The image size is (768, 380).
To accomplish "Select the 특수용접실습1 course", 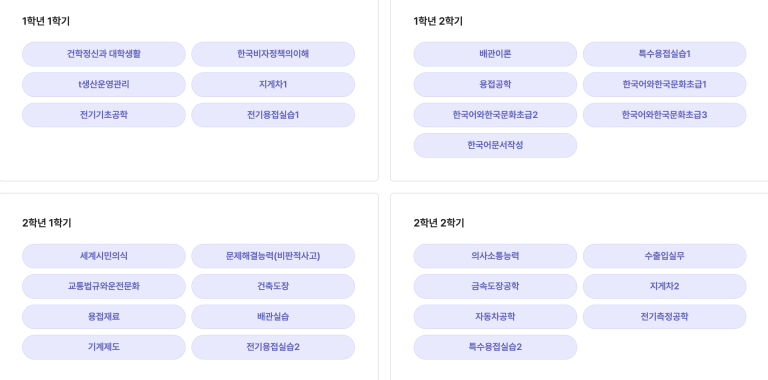I will coord(665,54).
